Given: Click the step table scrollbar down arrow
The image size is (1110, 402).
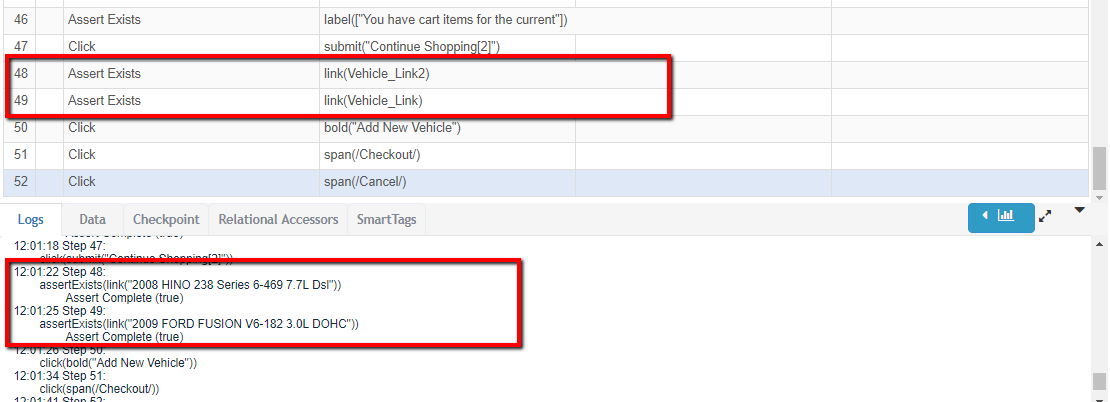Looking at the screenshot, I should (1099, 196).
